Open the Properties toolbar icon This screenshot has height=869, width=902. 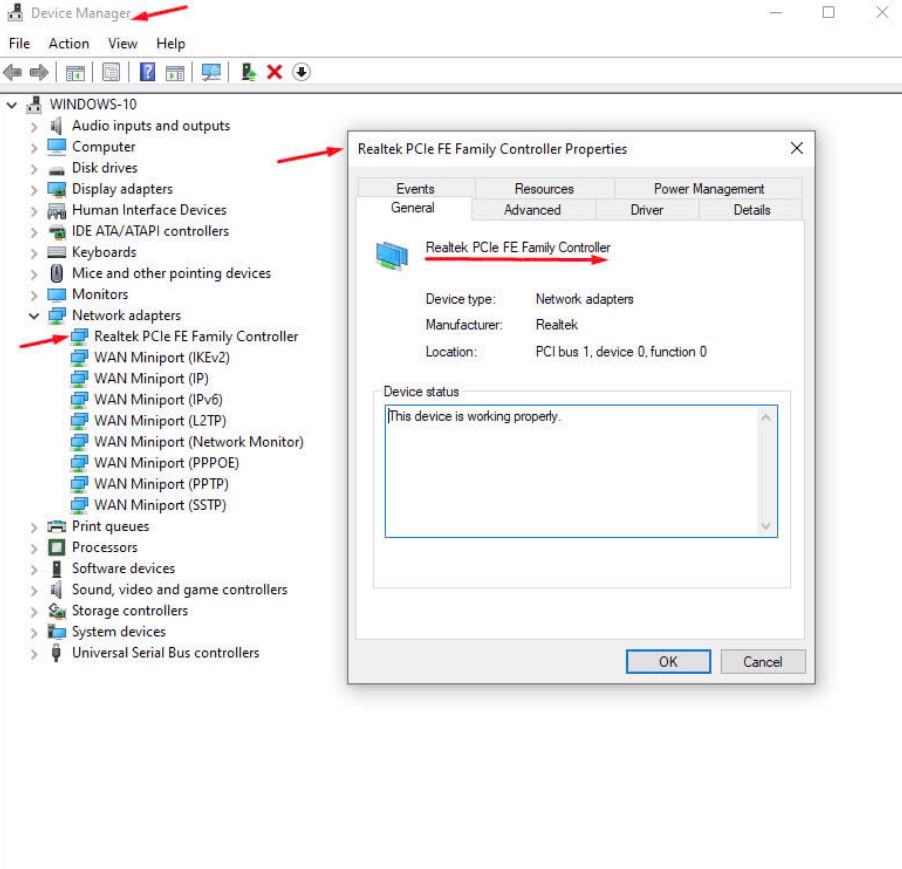click(111, 72)
